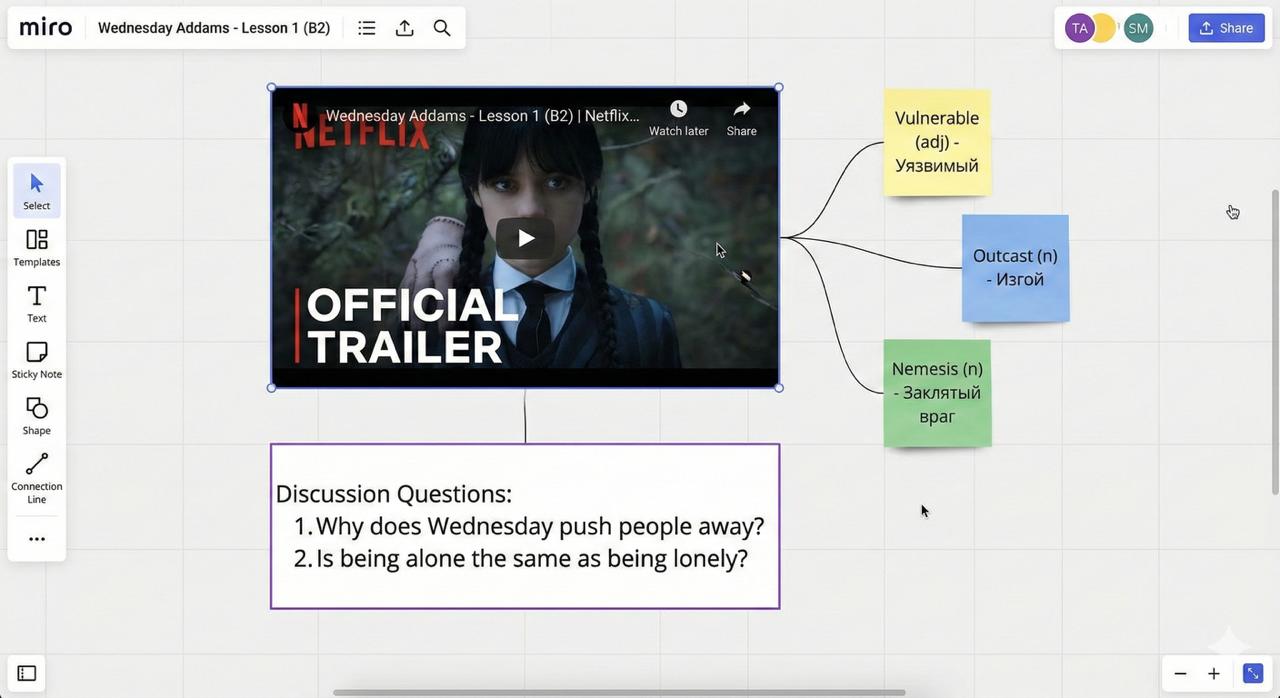Image resolution: width=1280 pixels, height=698 pixels.
Task: Pick the Sticky Note tool
Action: pyautogui.click(x=37, y=358)
